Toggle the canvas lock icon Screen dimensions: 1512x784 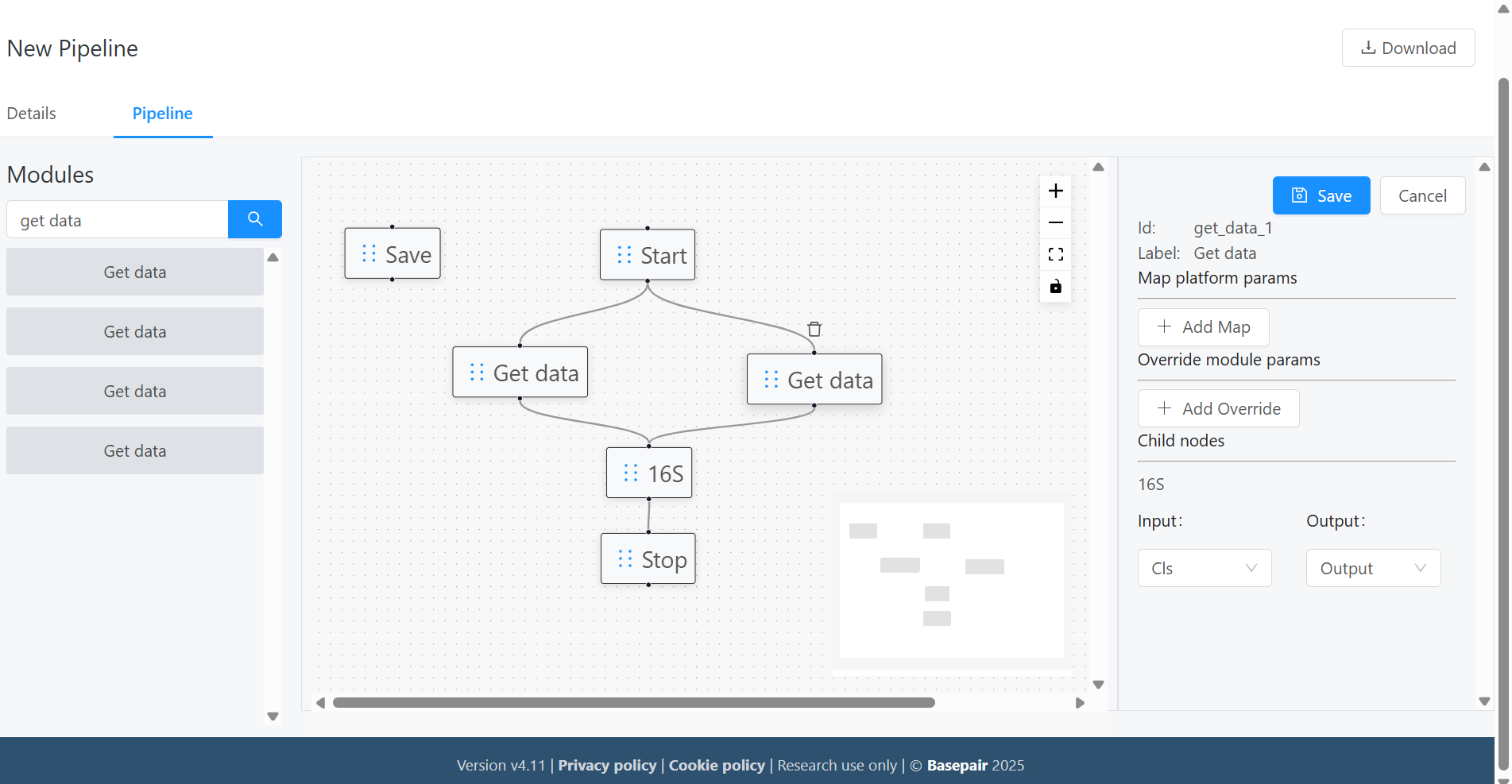click(x=1055, y=286)
